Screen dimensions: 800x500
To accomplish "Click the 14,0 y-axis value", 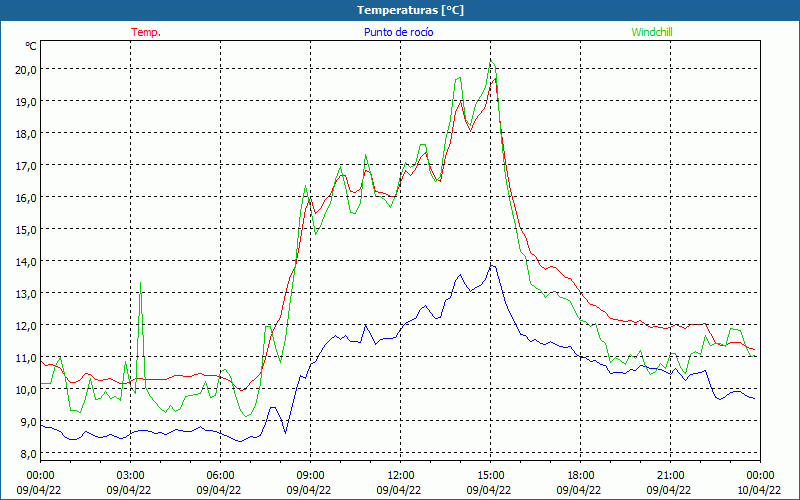I will click(x=26, y=262).
